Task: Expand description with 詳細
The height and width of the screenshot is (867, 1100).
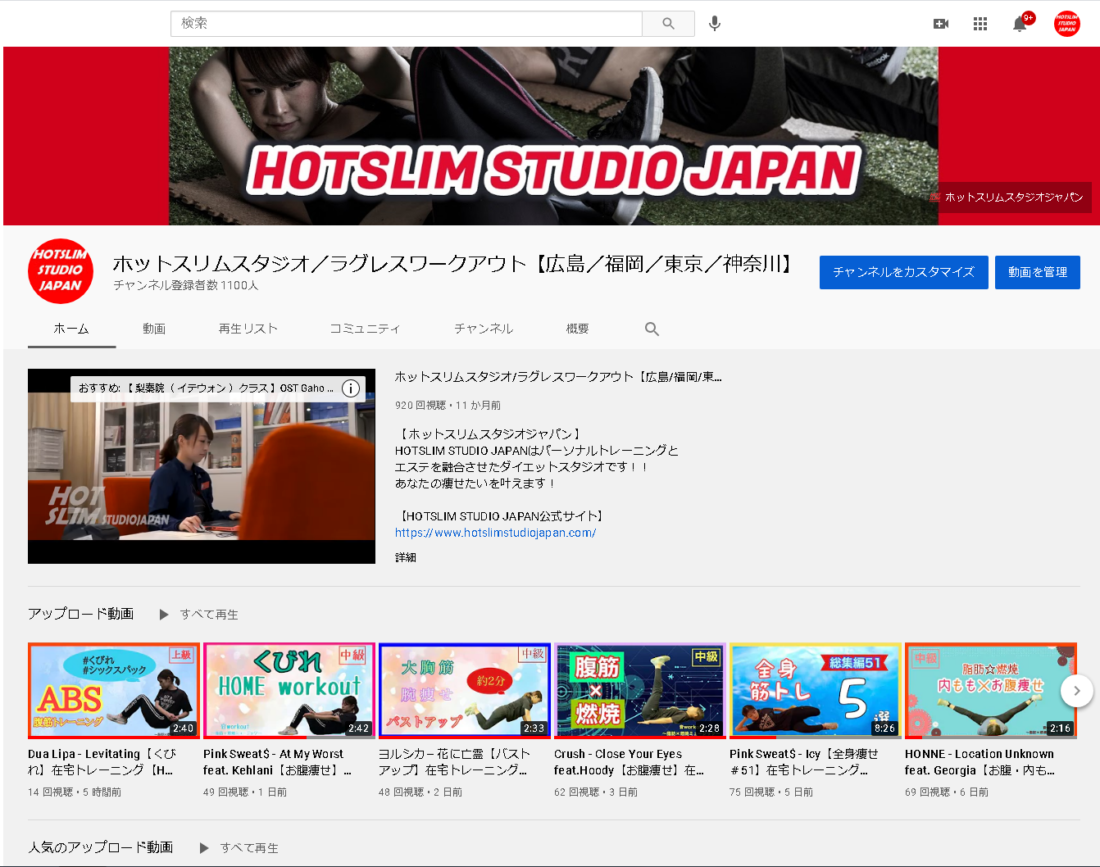Action: [x=405, y=558]
